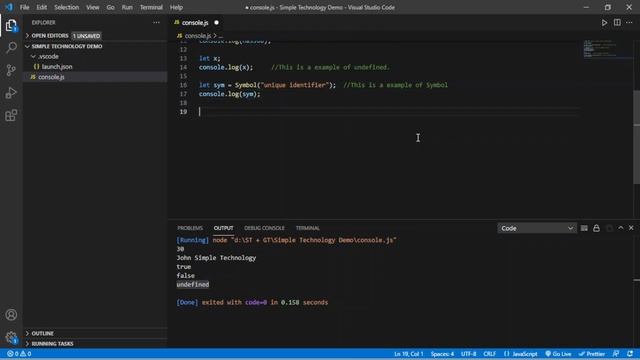This screenshot has height=360, width=640.
Task: Open the File menu
Action: (x=24, y=7)
